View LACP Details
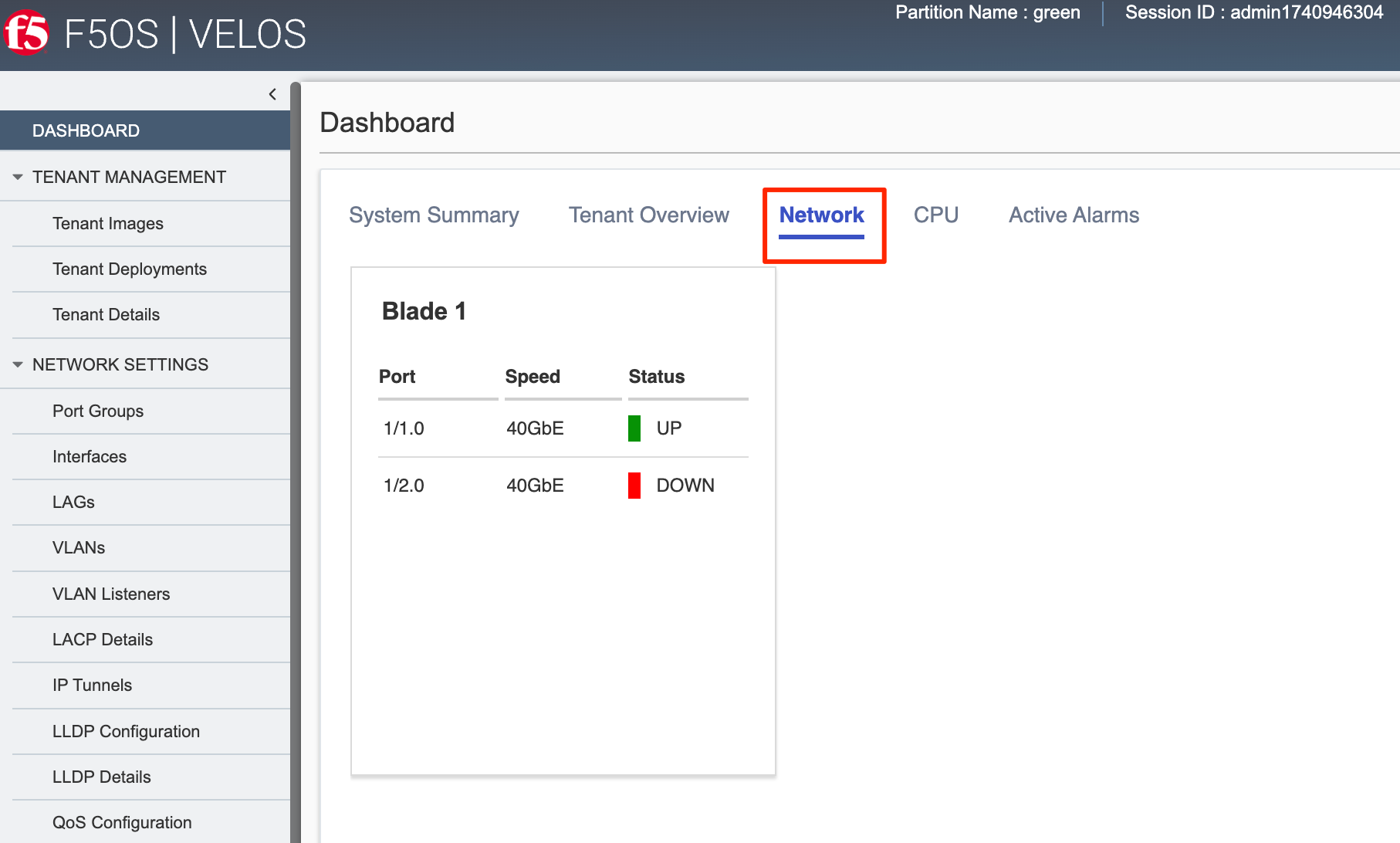1400x843 pixels. 103,640
